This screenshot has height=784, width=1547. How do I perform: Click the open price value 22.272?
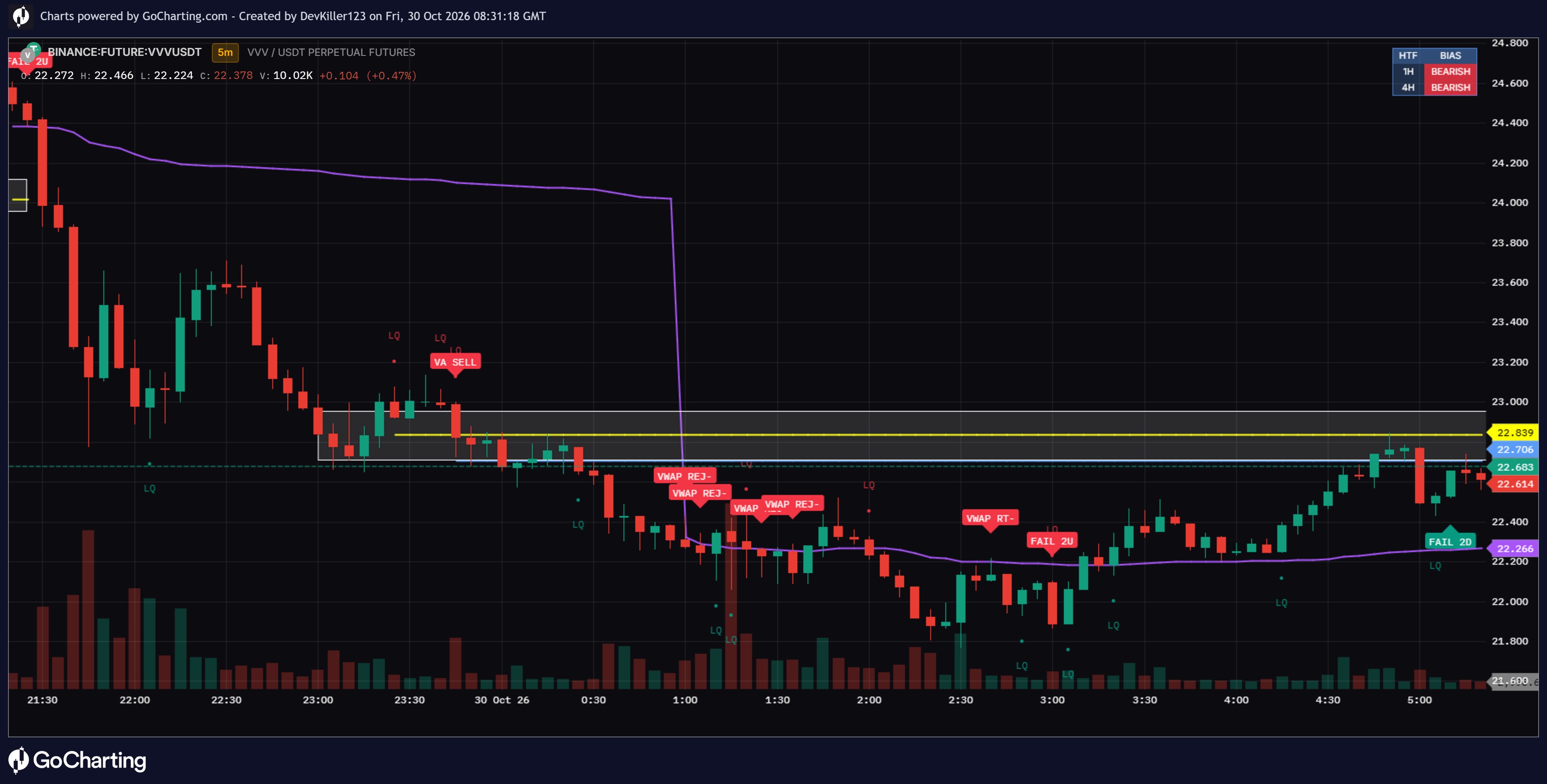(x=54, y=76)
